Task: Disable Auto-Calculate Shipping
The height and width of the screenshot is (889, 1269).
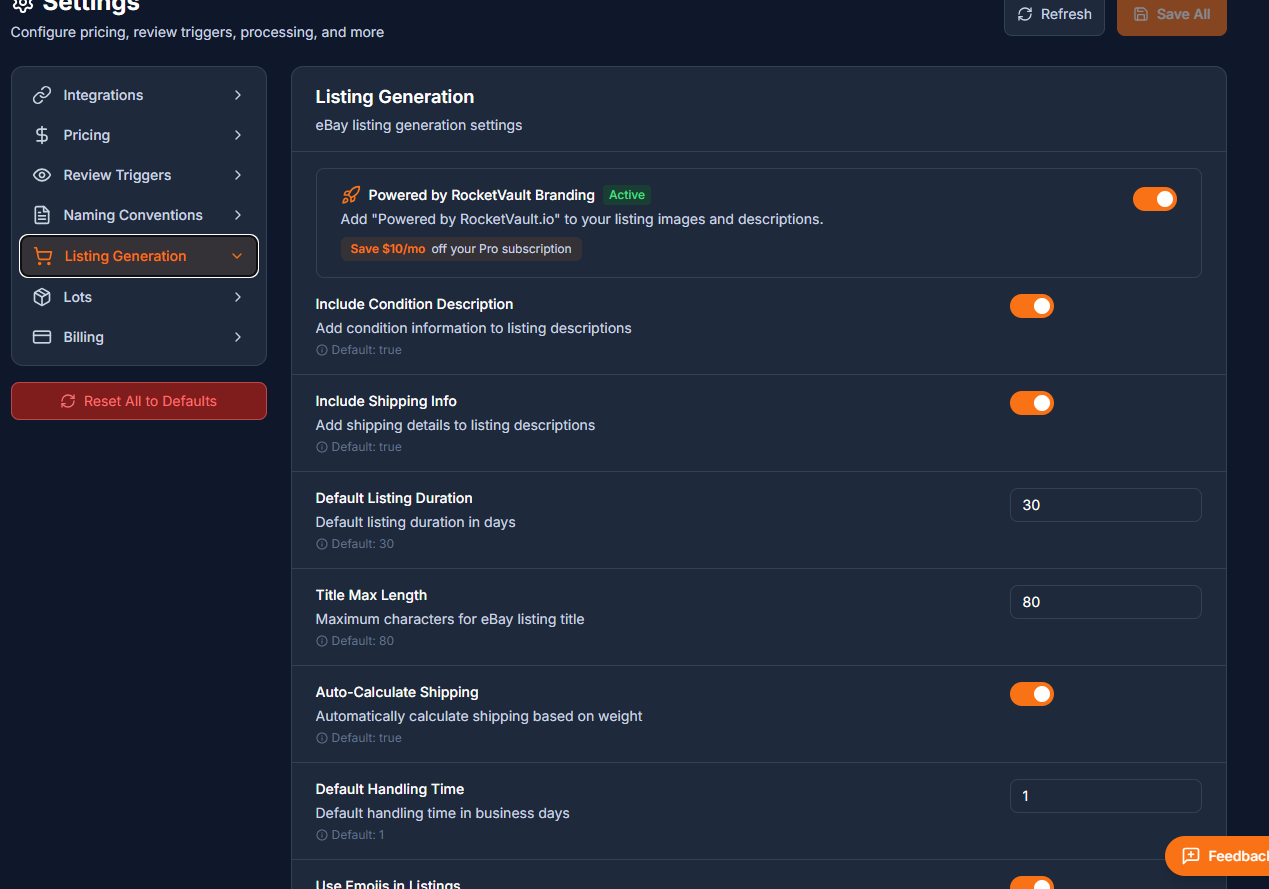Action: pos(1032,694)
